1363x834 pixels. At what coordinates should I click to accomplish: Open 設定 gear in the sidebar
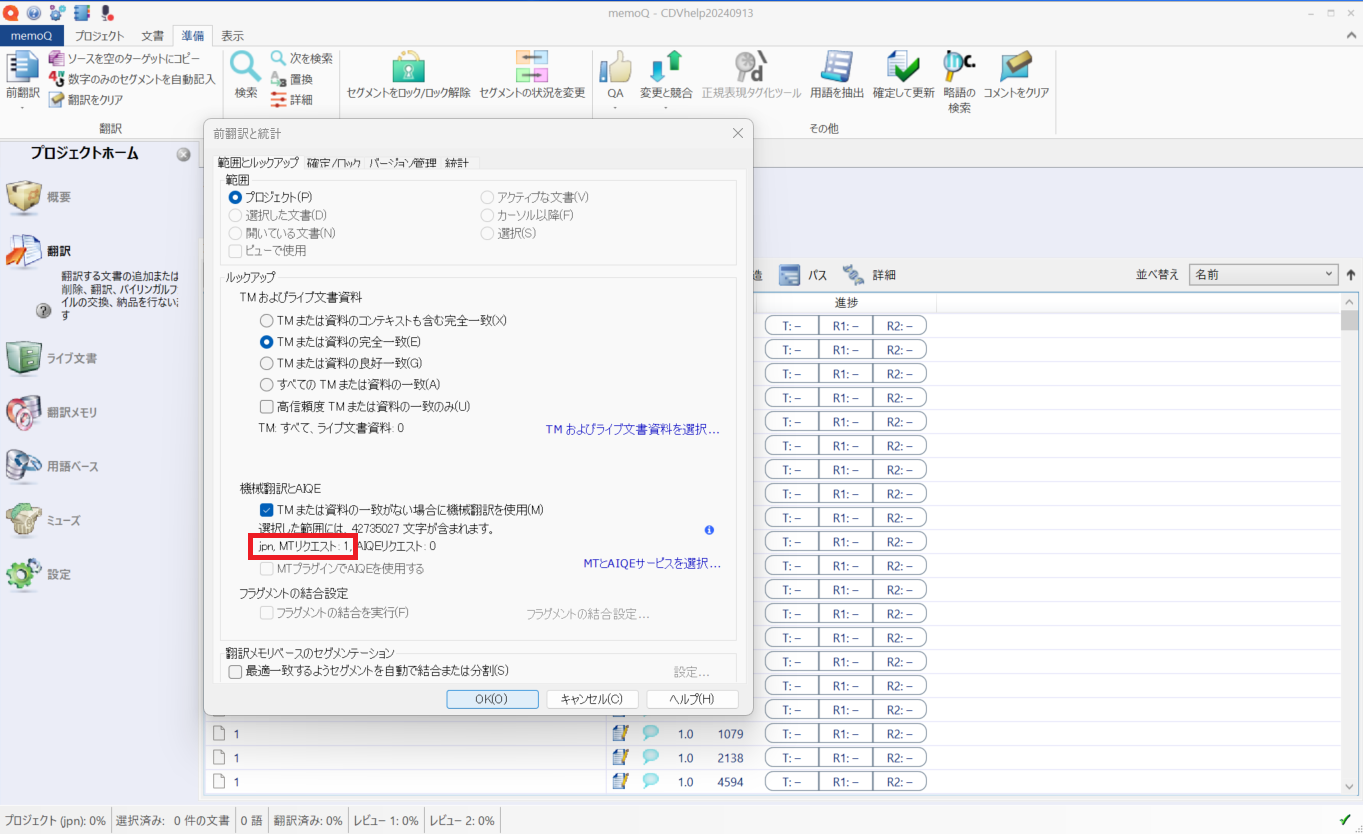click(x=40, y=574)
